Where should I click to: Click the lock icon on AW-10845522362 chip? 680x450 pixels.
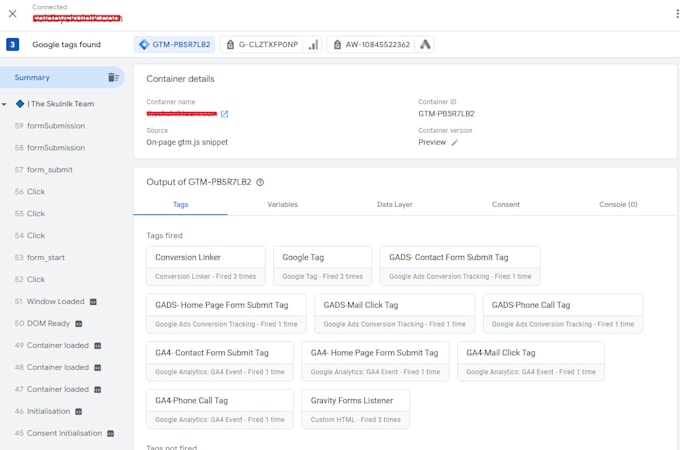(x=337, y=44)
